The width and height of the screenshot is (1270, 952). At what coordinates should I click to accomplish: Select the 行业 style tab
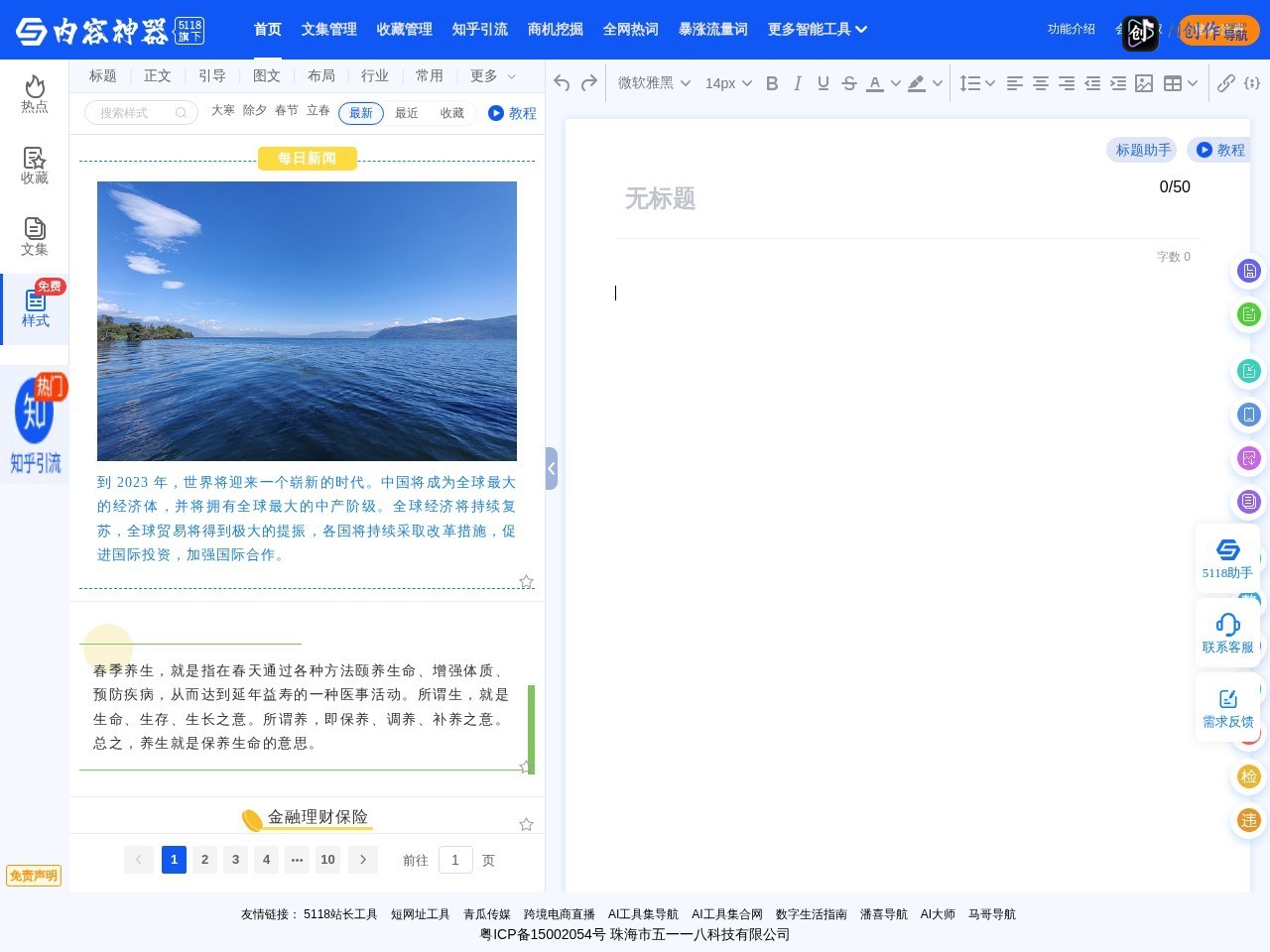click(x=375, y=75)
